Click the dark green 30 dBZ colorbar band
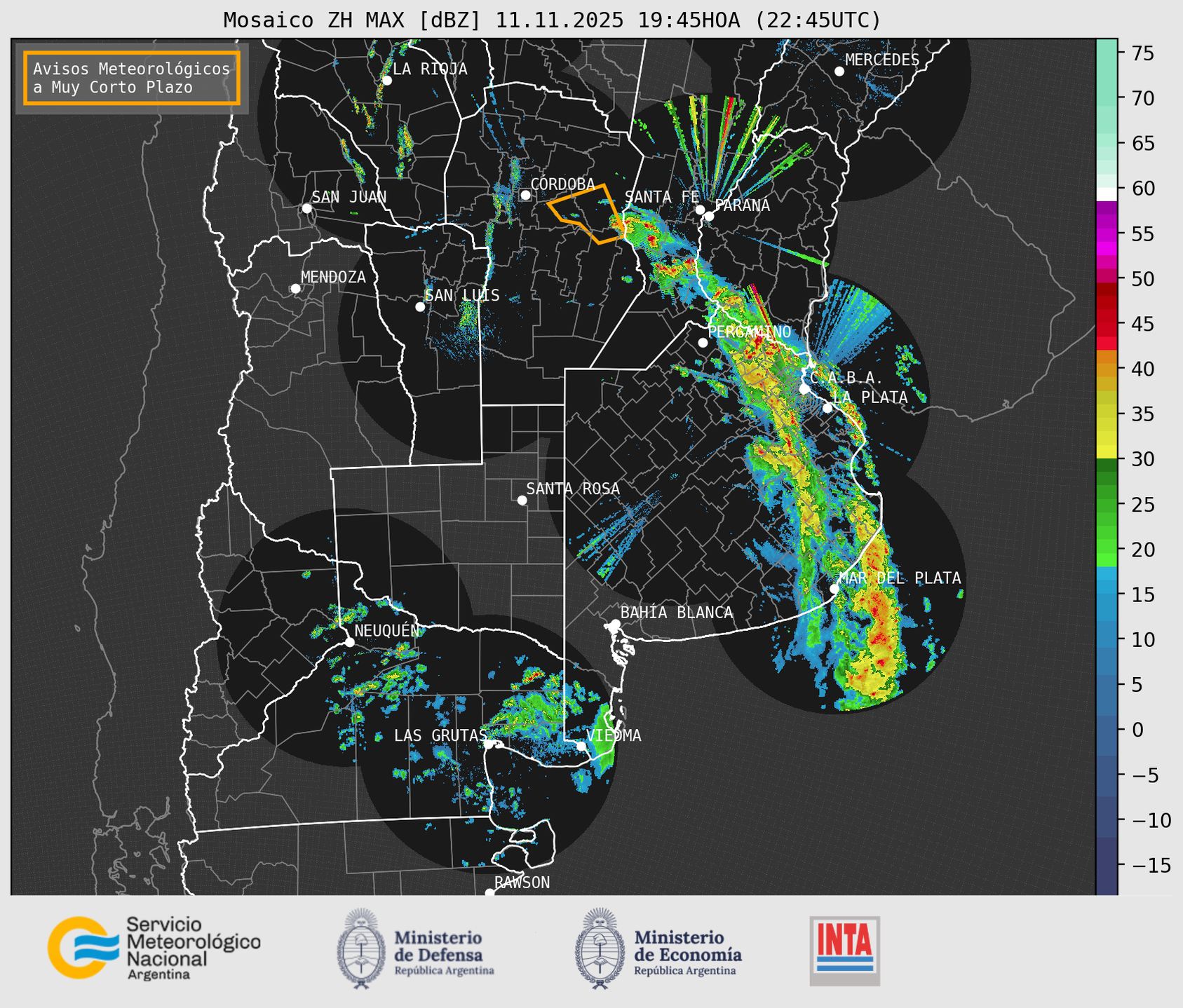 [1107, 465]
